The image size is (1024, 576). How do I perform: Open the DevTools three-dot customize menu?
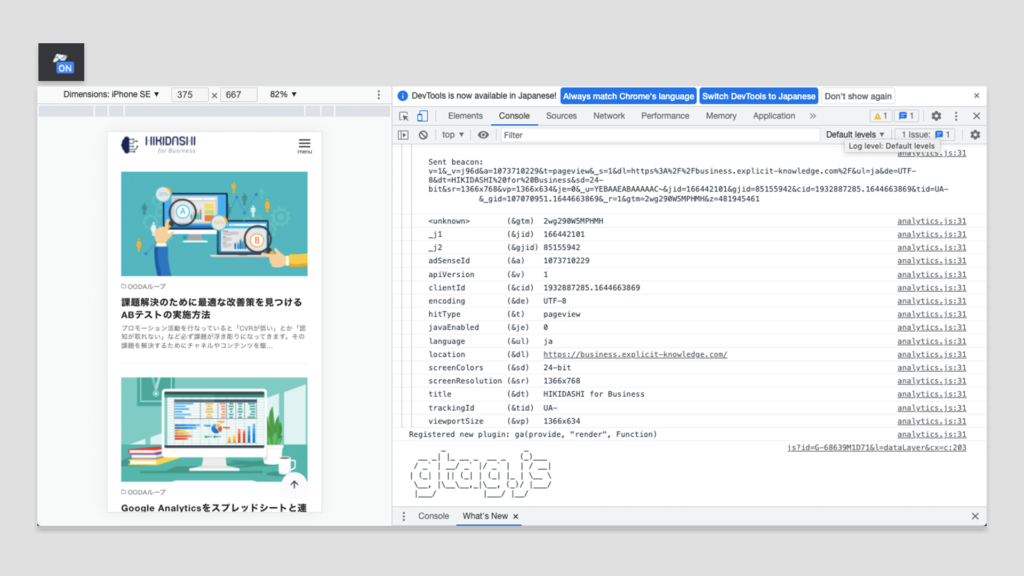956,116
